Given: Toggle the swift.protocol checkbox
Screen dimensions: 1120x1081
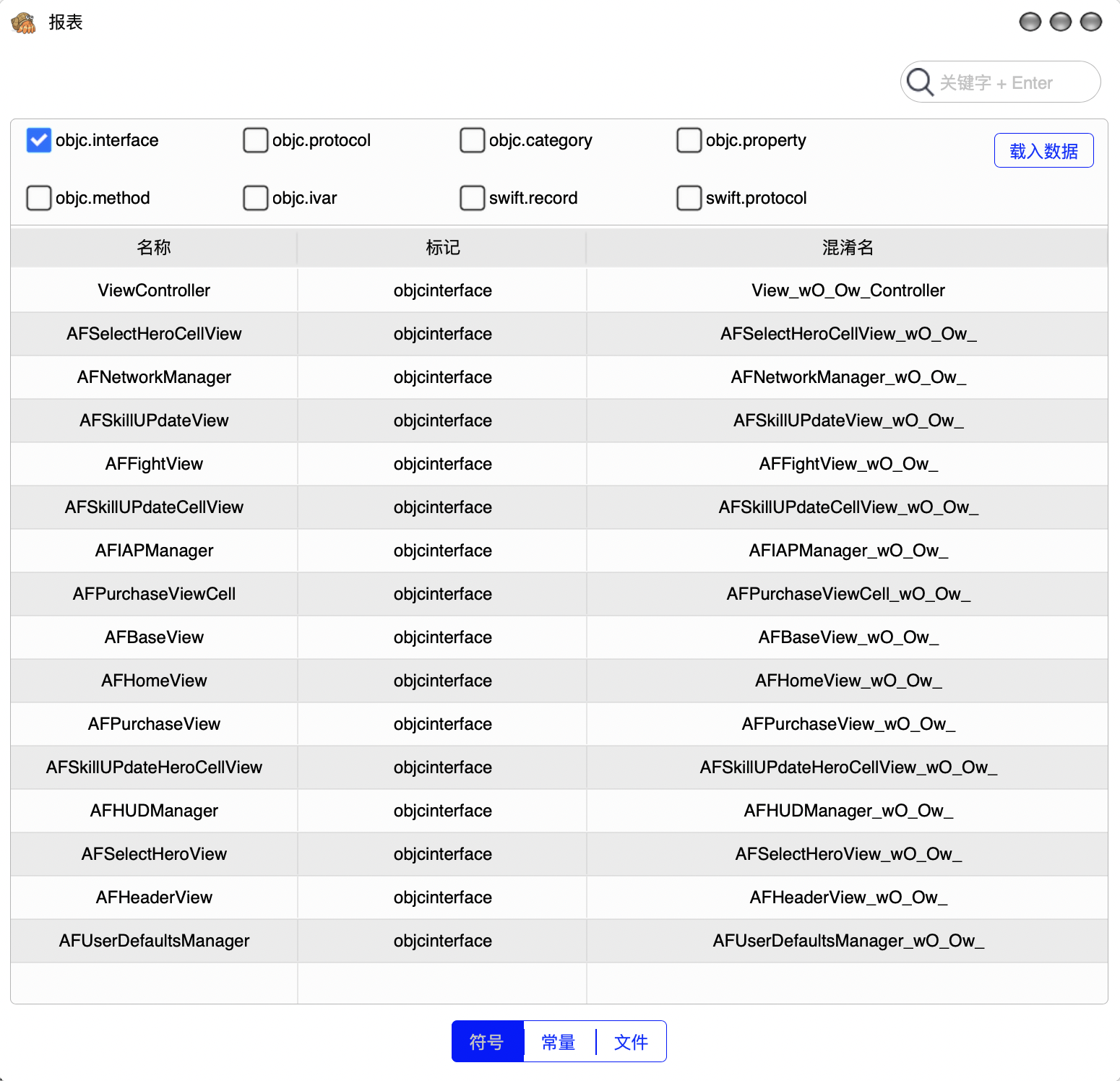Looking at the screenshot, I should (689, 198).
